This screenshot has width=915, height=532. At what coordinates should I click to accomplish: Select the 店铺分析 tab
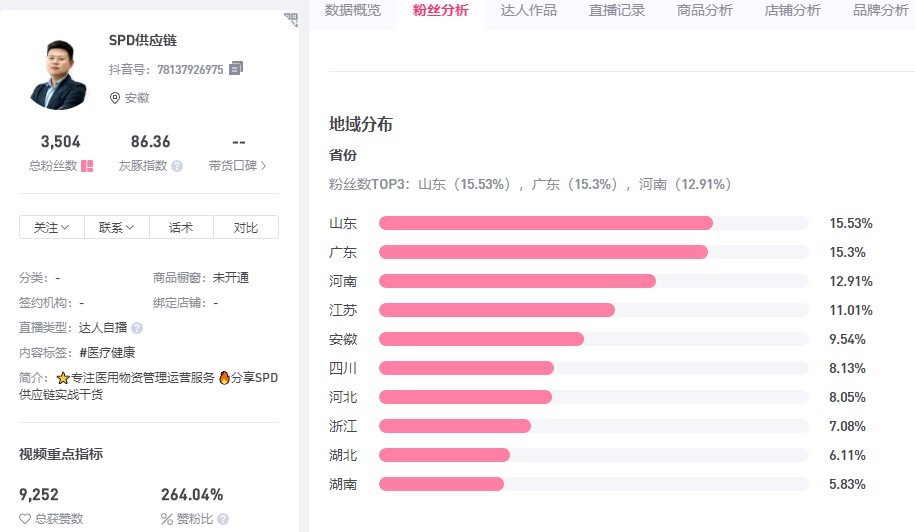pyautogui.click(x=793, y=11)
